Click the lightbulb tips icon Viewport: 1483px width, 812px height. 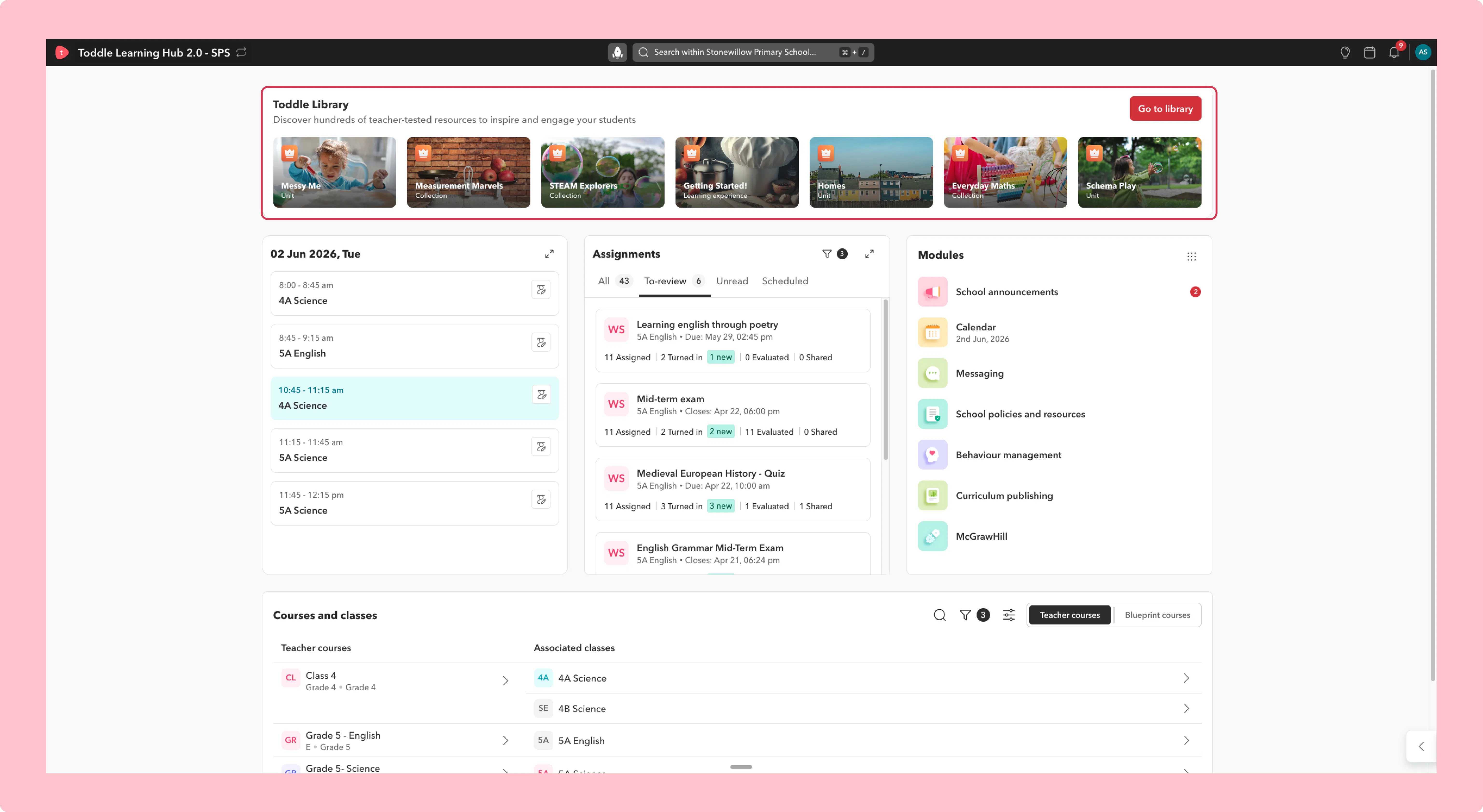[x=1345, y=52]
